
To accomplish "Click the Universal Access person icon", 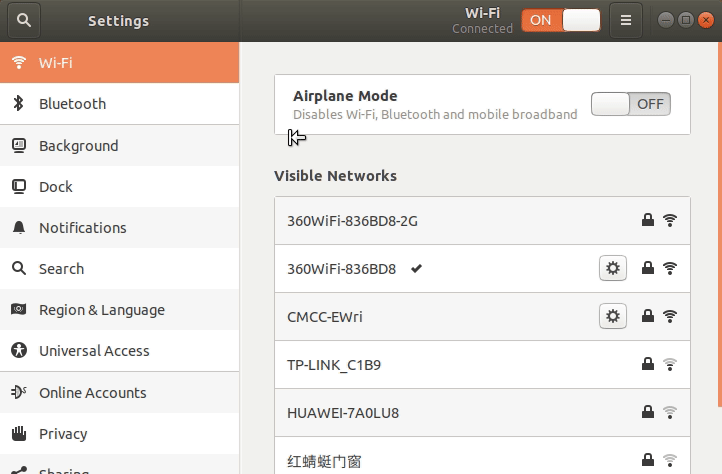I will point(19,351).
